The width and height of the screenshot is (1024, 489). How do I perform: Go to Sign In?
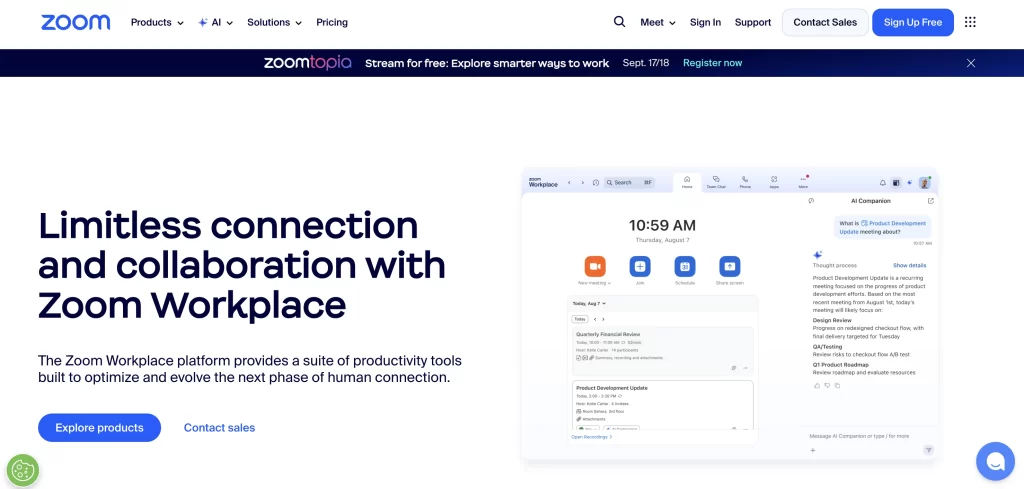pos(705,22)
